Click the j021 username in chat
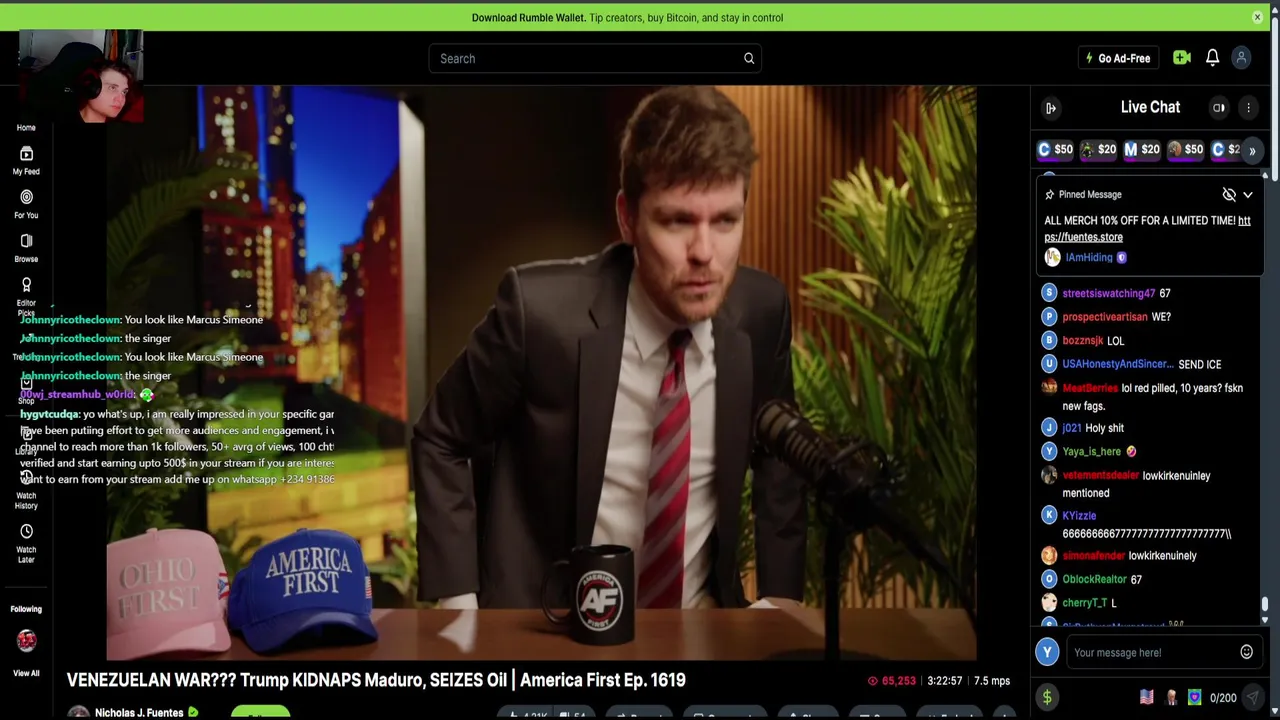 click(x=1071, y=428)
